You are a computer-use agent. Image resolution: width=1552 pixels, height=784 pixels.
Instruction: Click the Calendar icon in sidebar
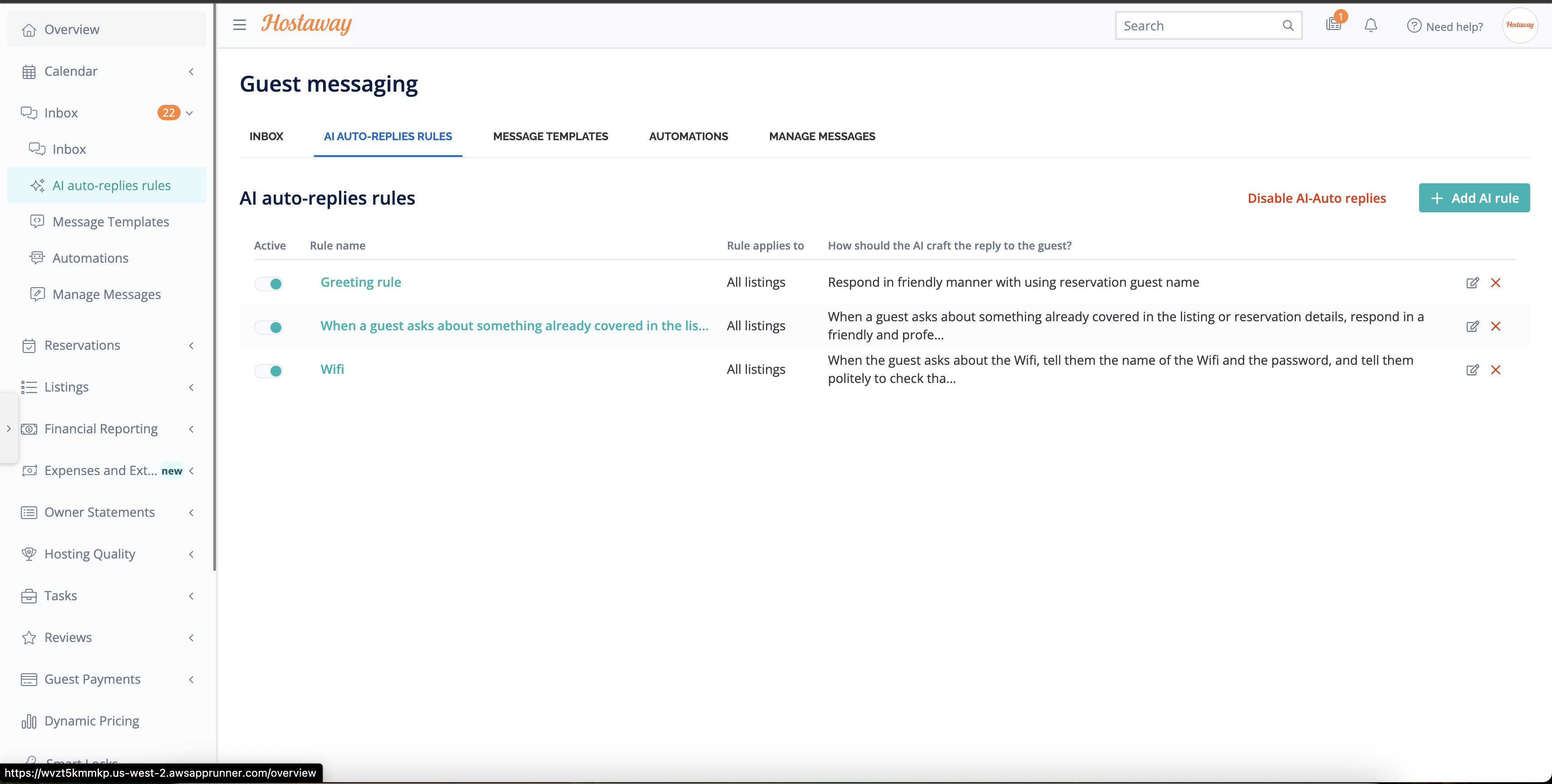click(28, 72)
